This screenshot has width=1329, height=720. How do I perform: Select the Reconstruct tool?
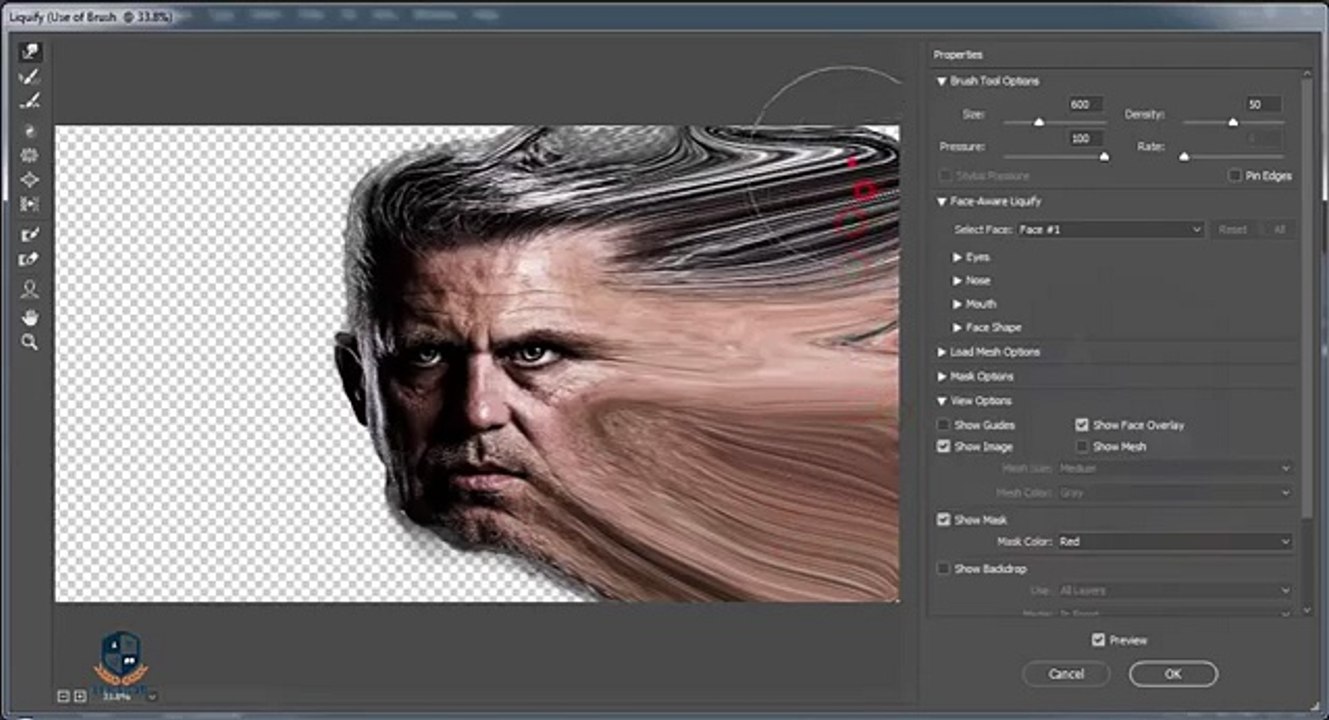point(30,77)
